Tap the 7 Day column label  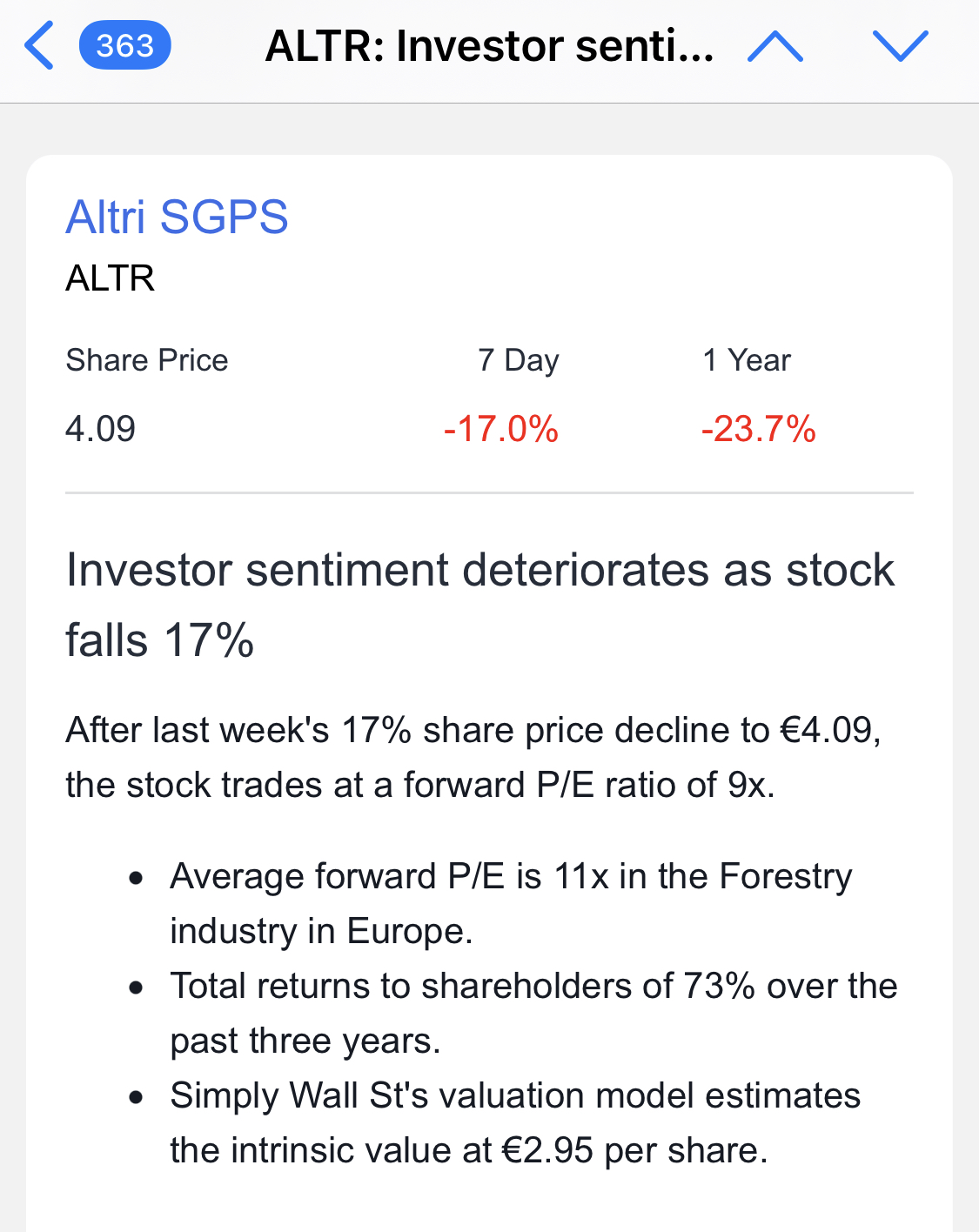[518, 360]
